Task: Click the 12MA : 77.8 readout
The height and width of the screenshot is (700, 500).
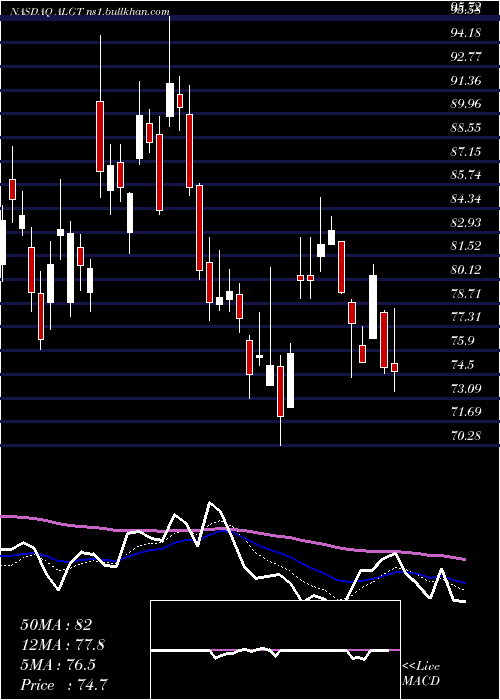Action: [x=63, y=645]
